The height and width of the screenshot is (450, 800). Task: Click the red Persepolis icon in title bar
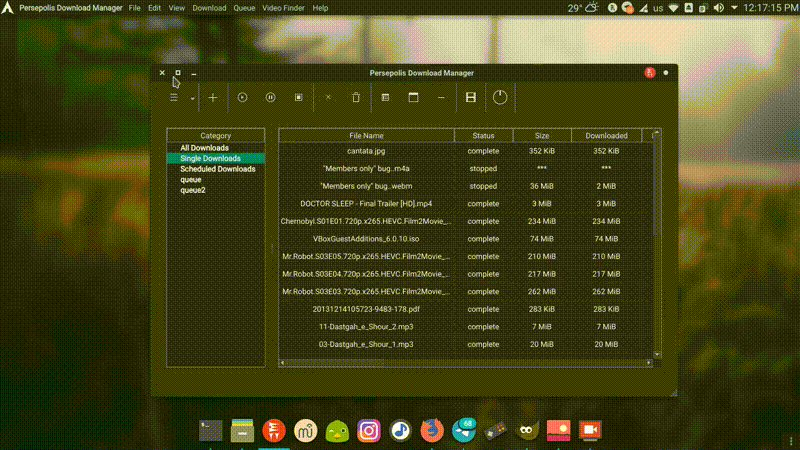tap(649, 73)
